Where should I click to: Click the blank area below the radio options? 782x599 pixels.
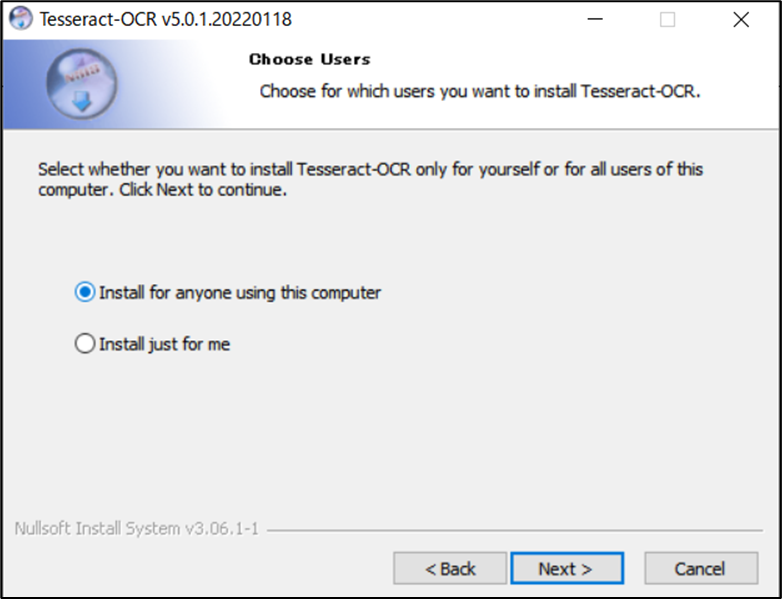pos(390,440)
